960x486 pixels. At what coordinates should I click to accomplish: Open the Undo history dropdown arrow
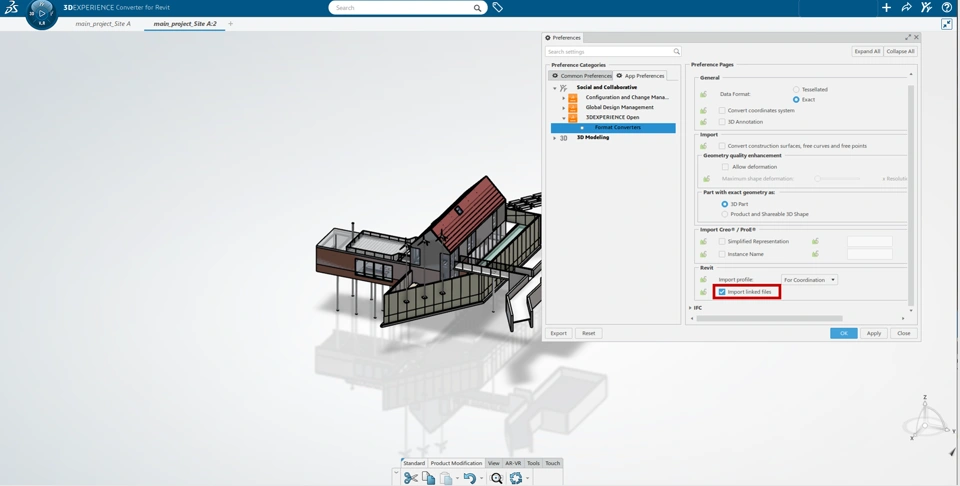tap(481, 479)
